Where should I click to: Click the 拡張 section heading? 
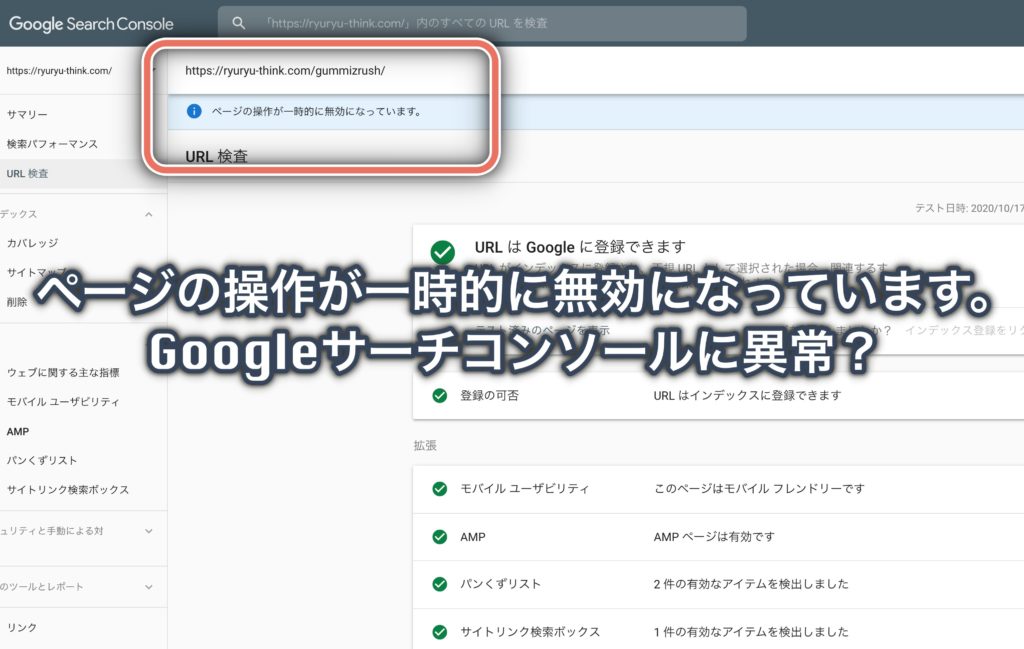pos(425,446)
